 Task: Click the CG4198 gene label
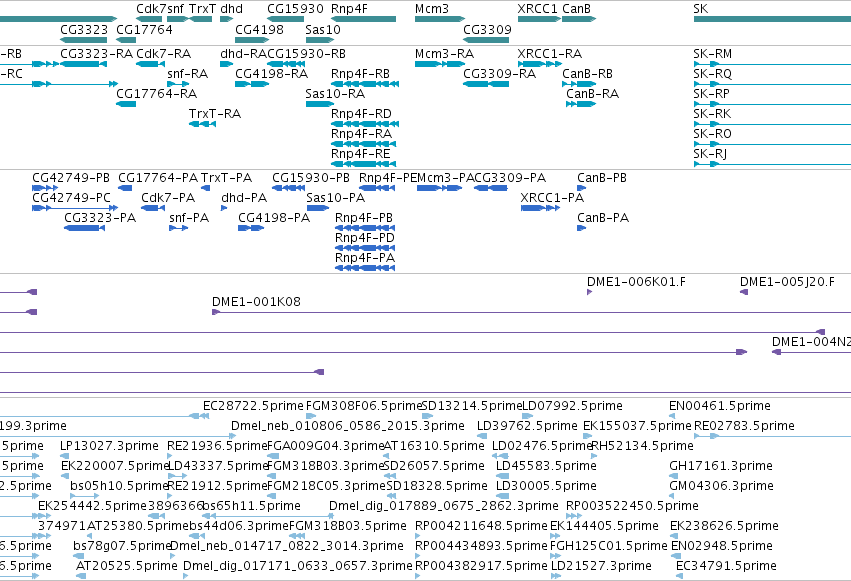coord(259,29)
